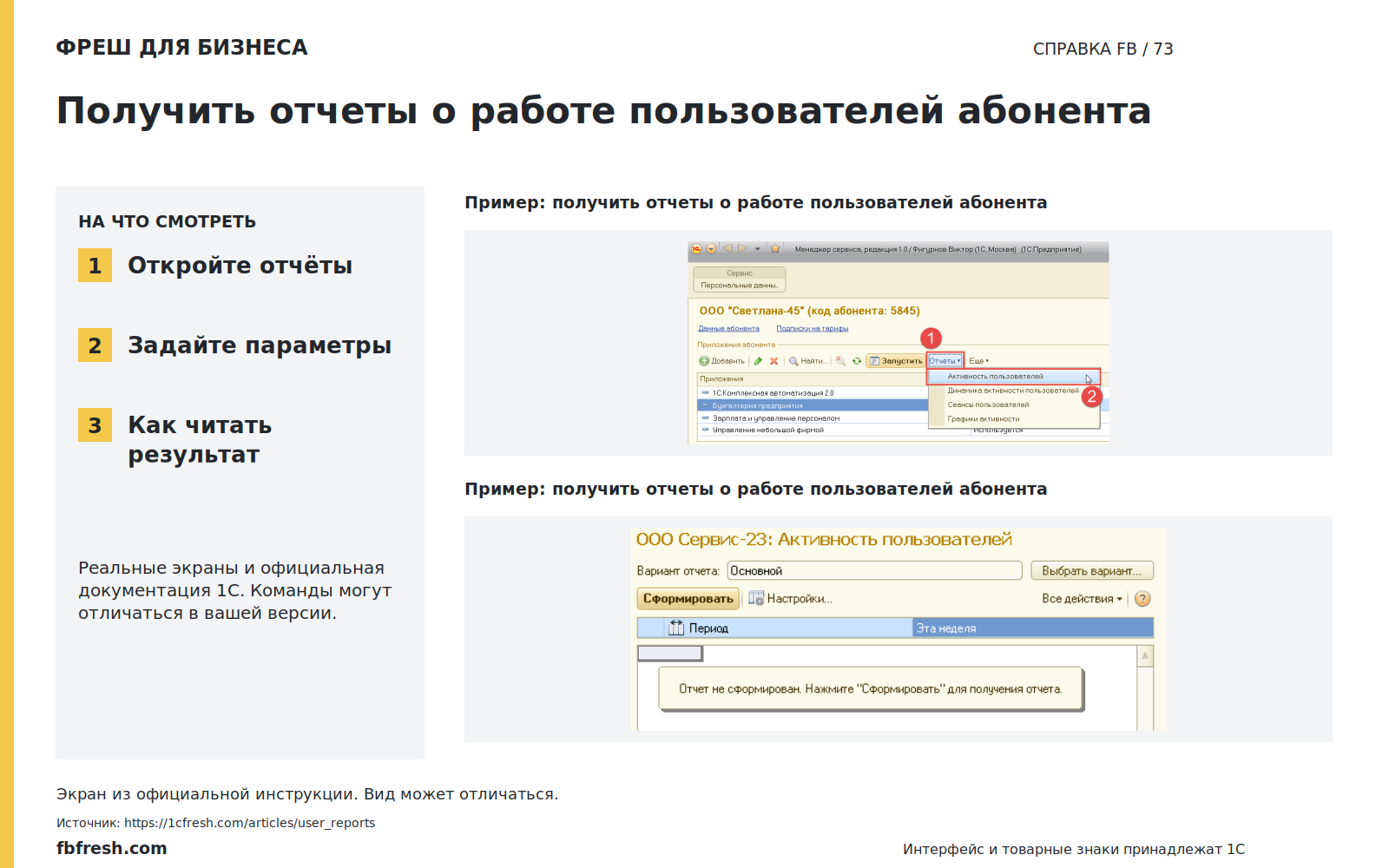The image size is (1389, 868).
Task: Click the favorites star icon
Action: [775, 248]
